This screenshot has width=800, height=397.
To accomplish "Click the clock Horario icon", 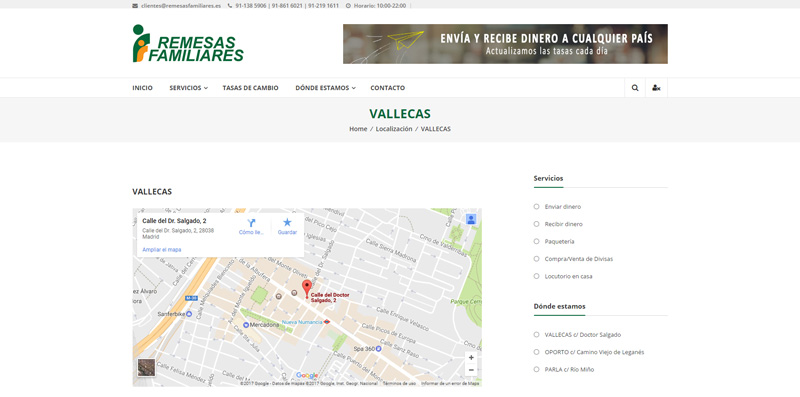I will coord(348,6).
